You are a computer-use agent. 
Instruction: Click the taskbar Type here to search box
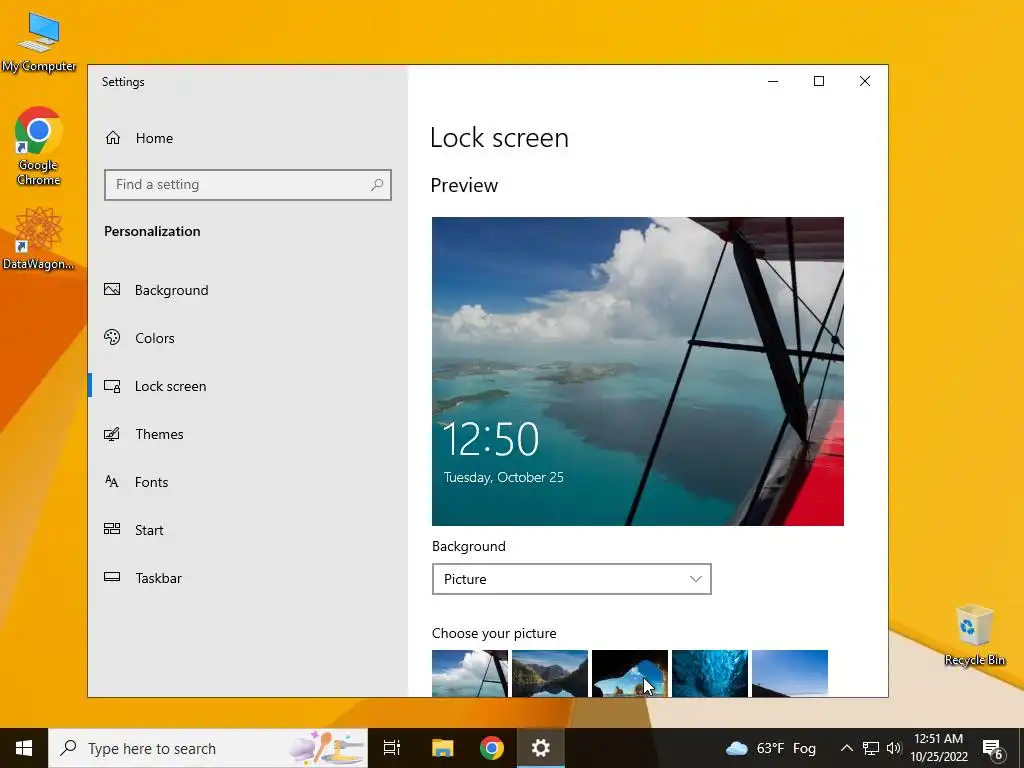(208, 748)
